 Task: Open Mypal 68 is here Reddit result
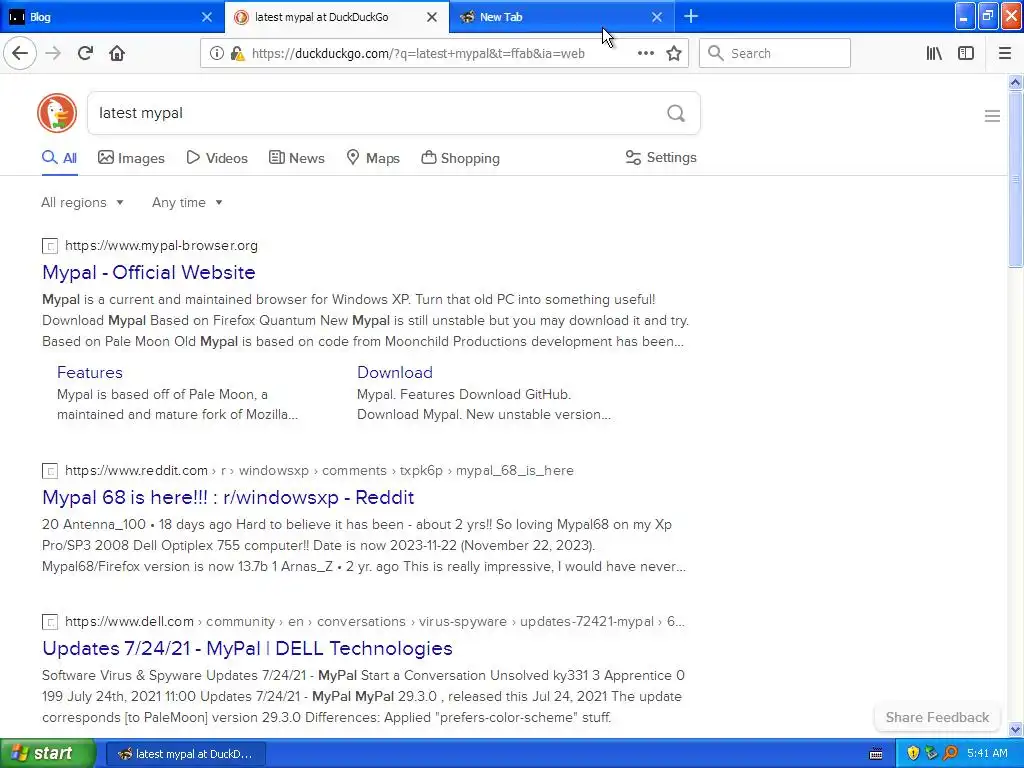(x=228, y=498)
